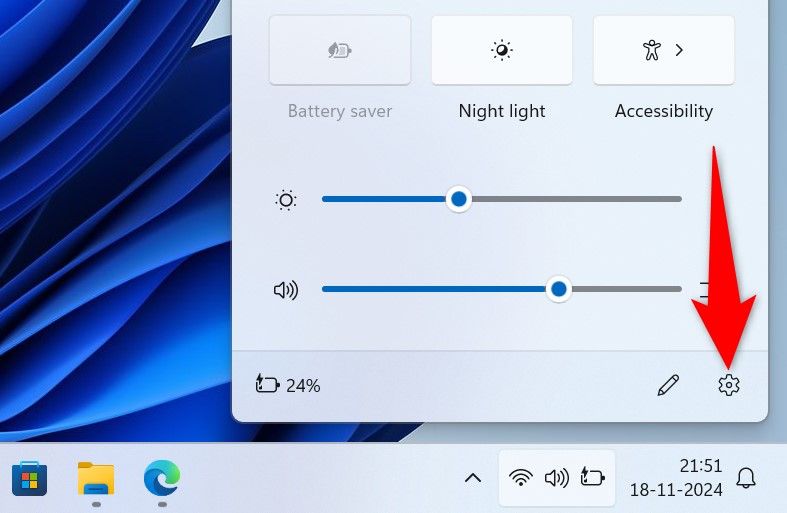Launch File Explorer from the taskbar
The height and width of the screenshot is (513, 787).
coord(96,478)
